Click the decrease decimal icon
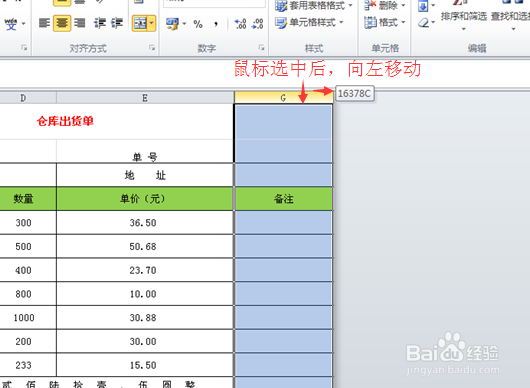 point(258,24)
